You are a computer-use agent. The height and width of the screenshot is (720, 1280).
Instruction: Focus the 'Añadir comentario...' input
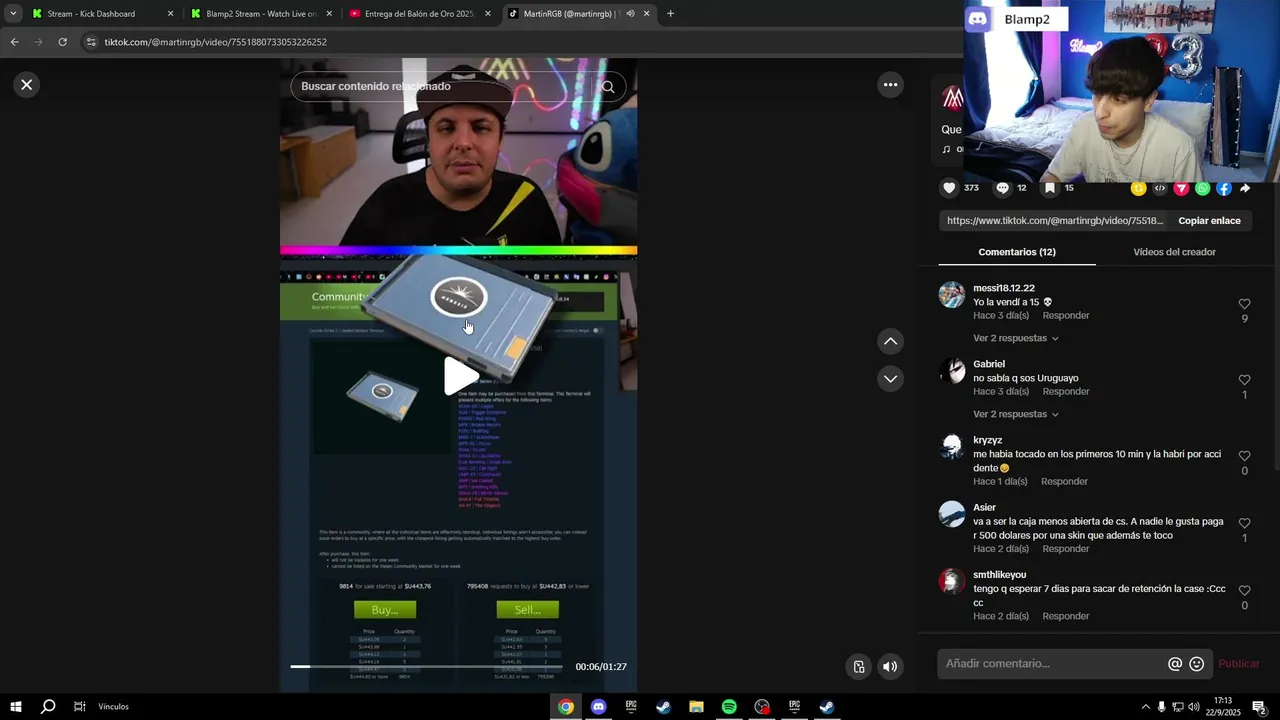coord(1050,664)
